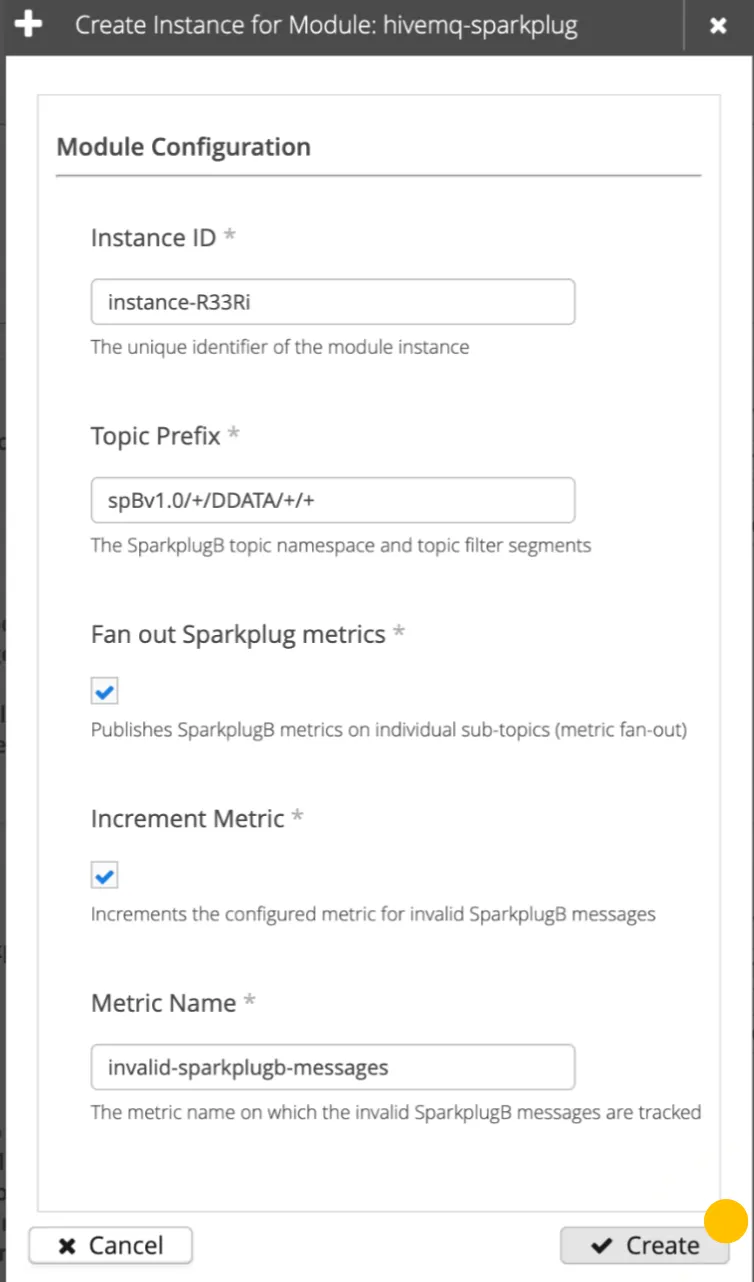Click the dialog title mentioning hivemq-sparkplug
The width and height of the screenshot is (754, 1282).
[326, 25]
